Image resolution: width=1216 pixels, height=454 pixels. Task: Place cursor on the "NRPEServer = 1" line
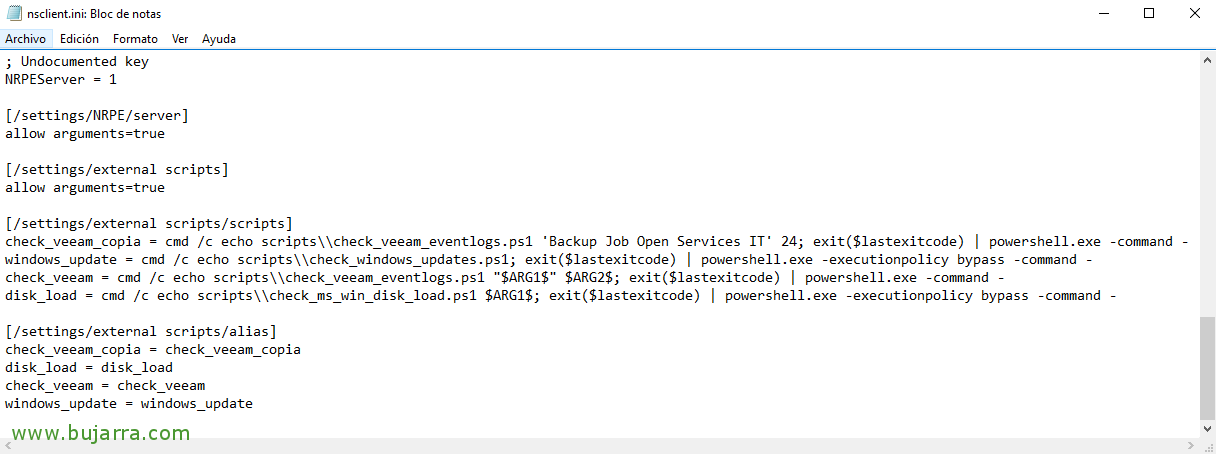(x=61, y=79)
